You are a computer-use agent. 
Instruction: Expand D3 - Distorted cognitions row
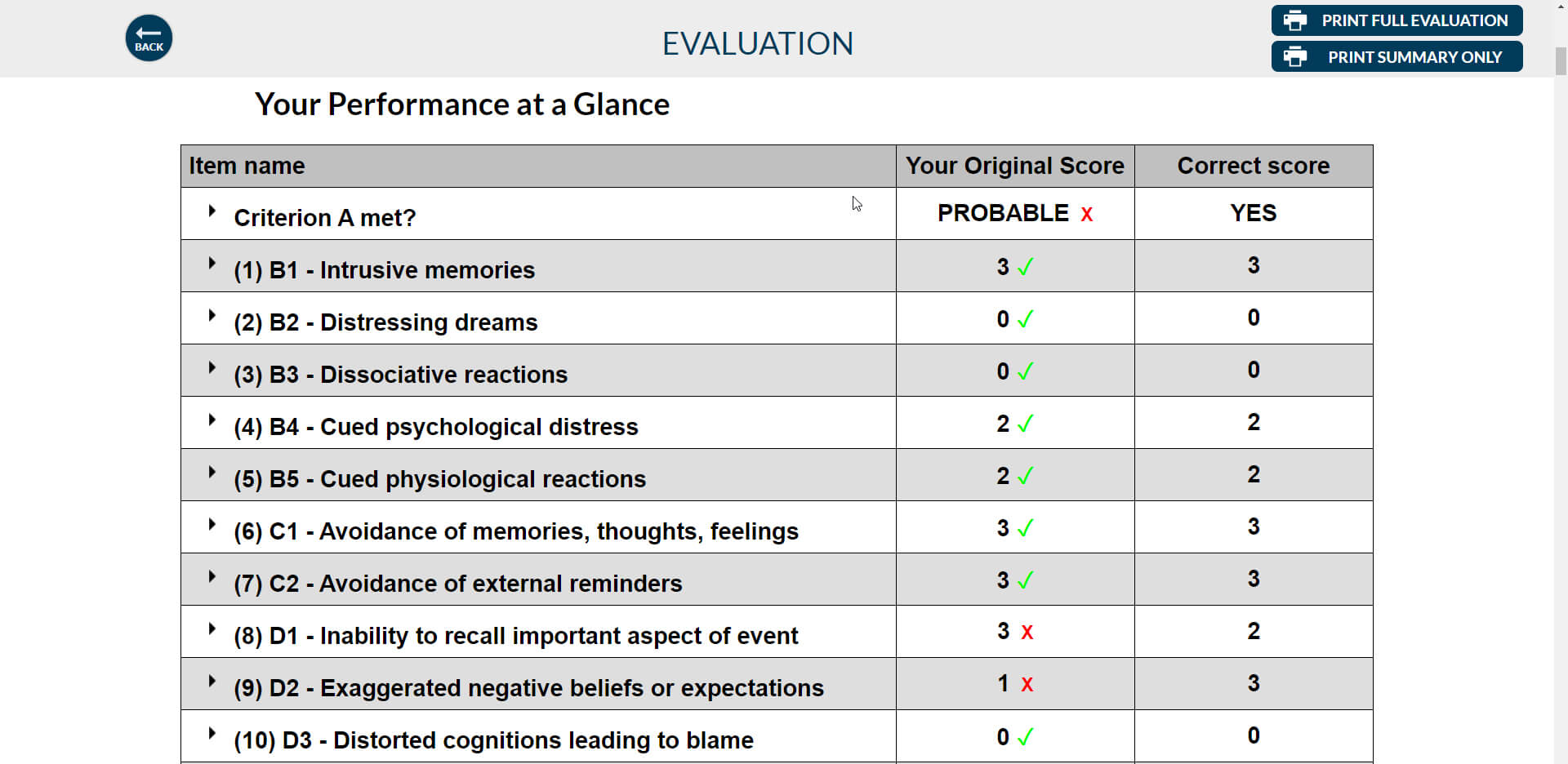(x=212, y=733)
